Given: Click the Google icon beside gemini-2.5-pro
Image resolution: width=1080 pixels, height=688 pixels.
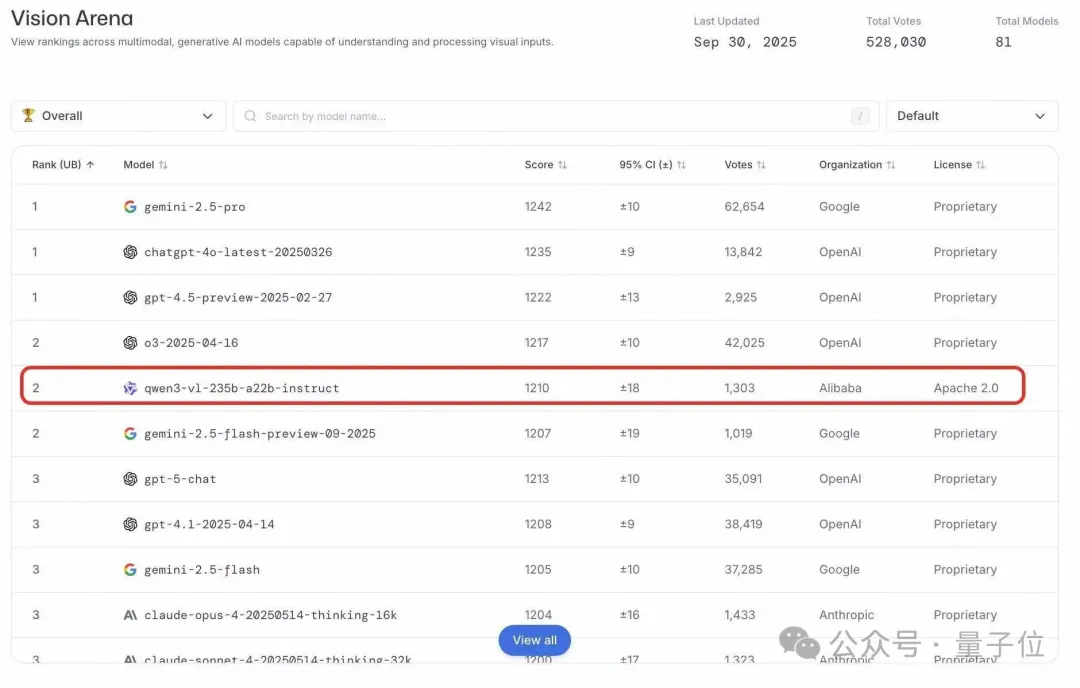Looking at the screenshot, I should click(130, 206).
